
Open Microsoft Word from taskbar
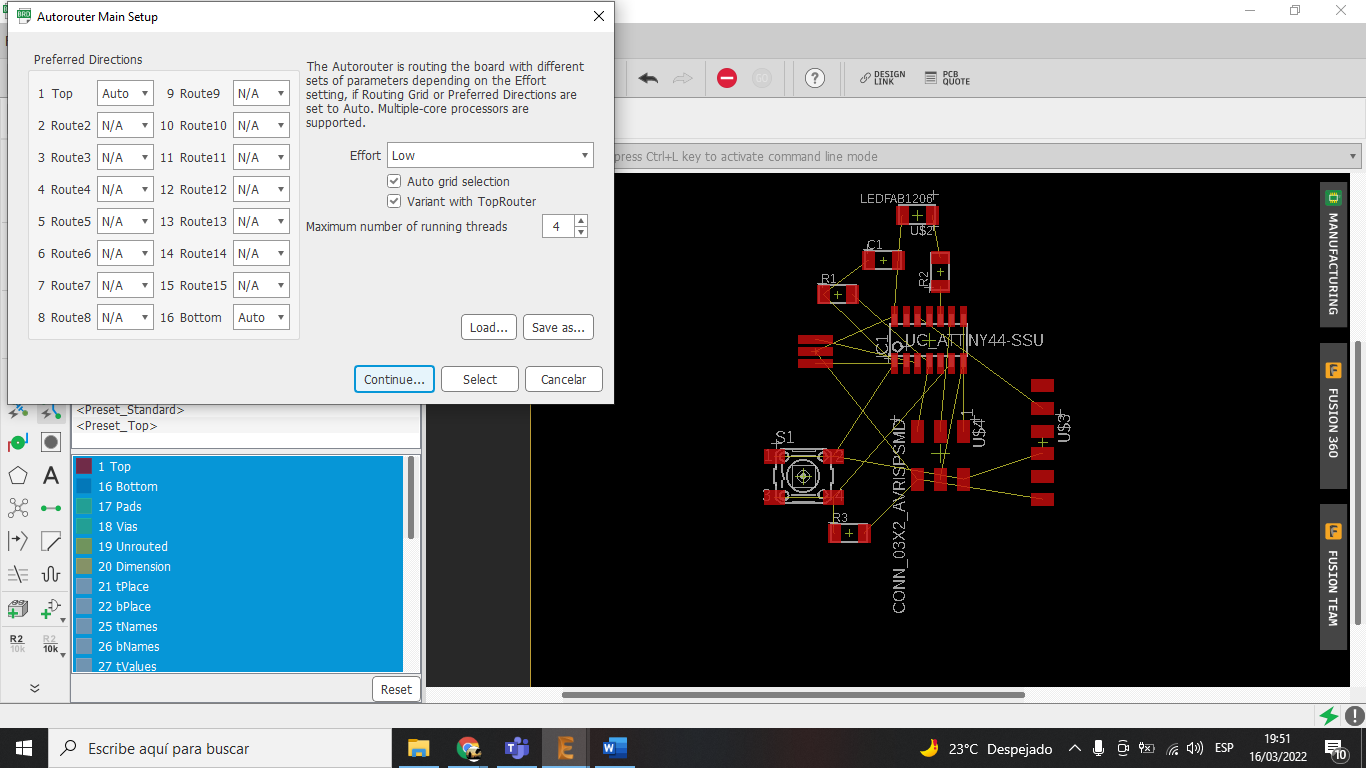pos(614,748)
